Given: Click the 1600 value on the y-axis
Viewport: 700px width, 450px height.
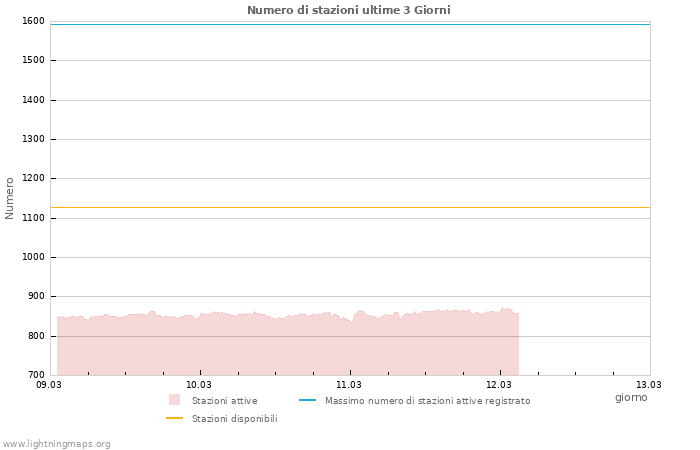Looking at the screenshot, I should coord(33,21).
